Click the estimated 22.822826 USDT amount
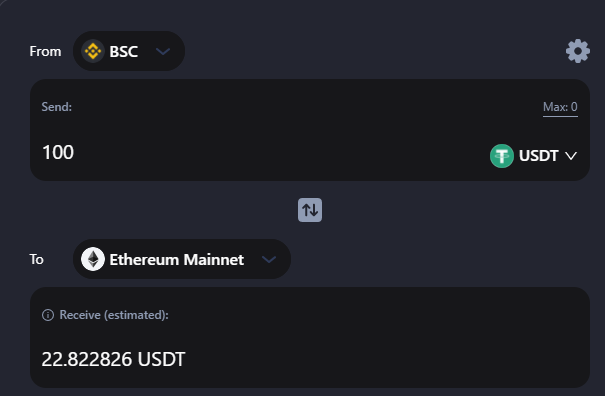 click(113, 359)
